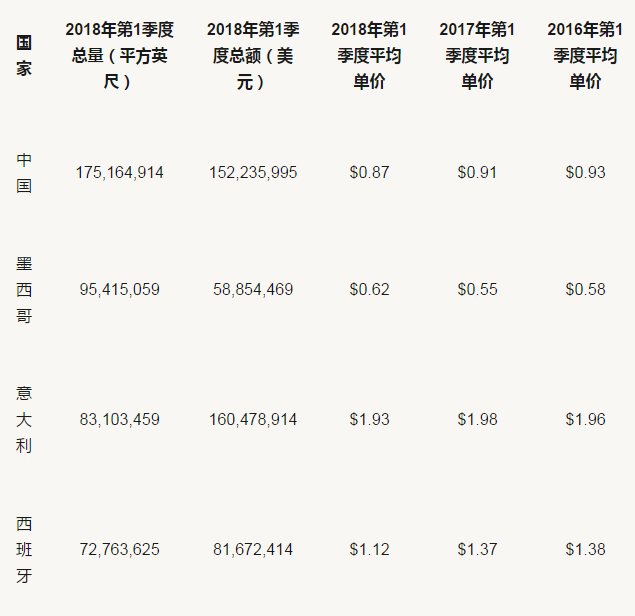Select the 2018年第1季度总量(平方英尺) header

coord(119,56)
